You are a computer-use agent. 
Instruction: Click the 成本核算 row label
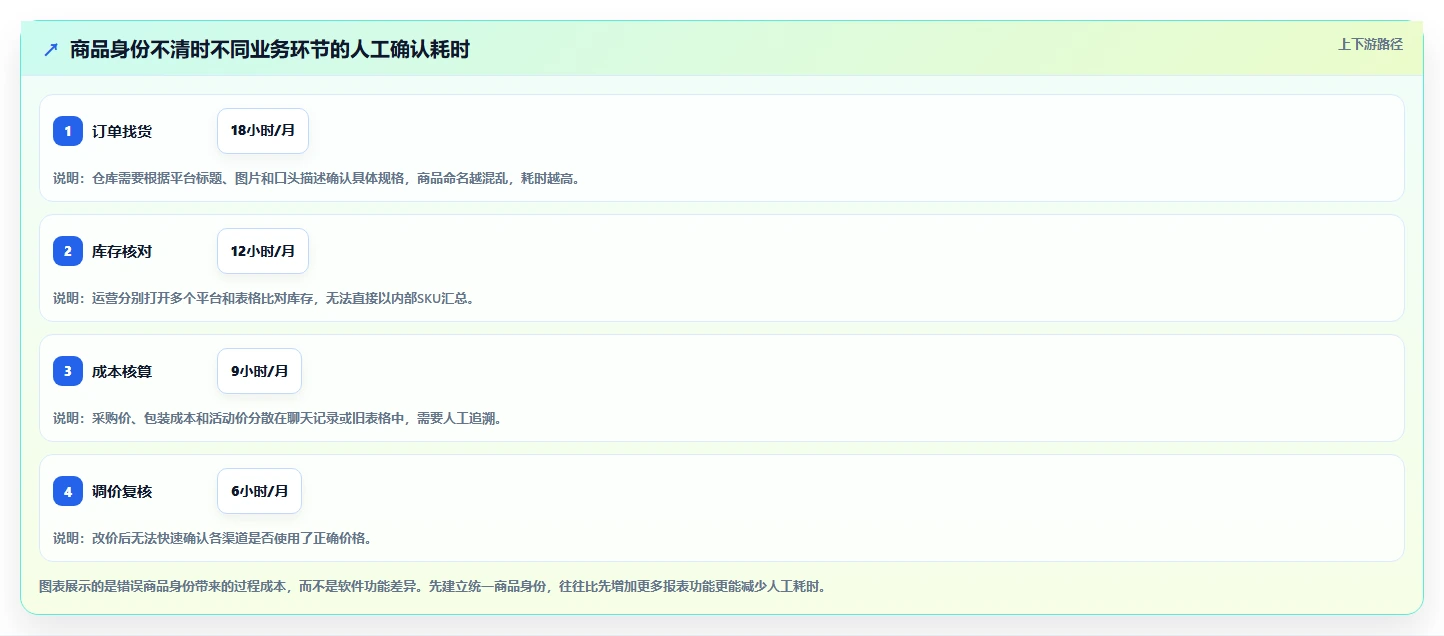[x=122, y=371]
